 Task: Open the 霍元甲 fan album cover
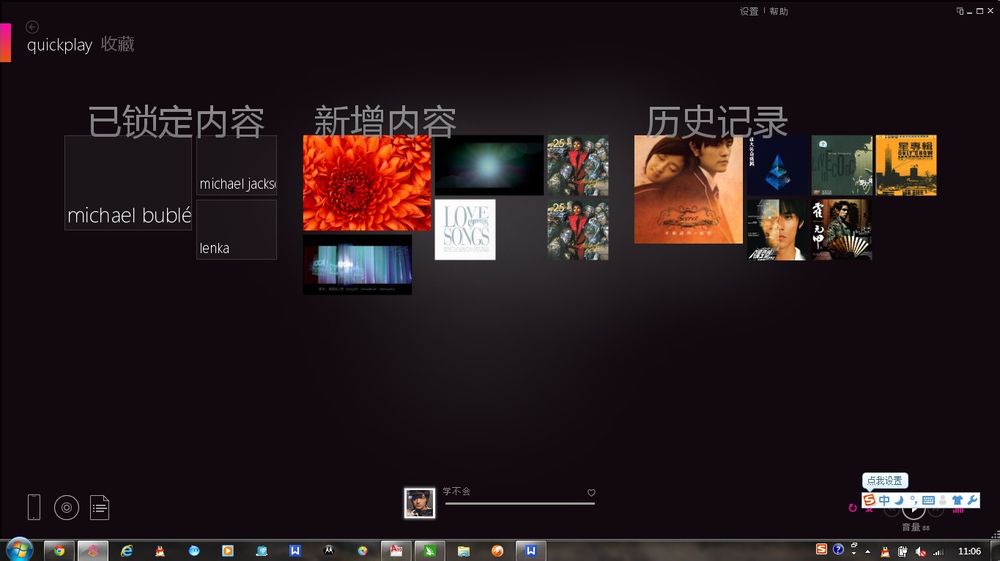[x=842, y=230]
